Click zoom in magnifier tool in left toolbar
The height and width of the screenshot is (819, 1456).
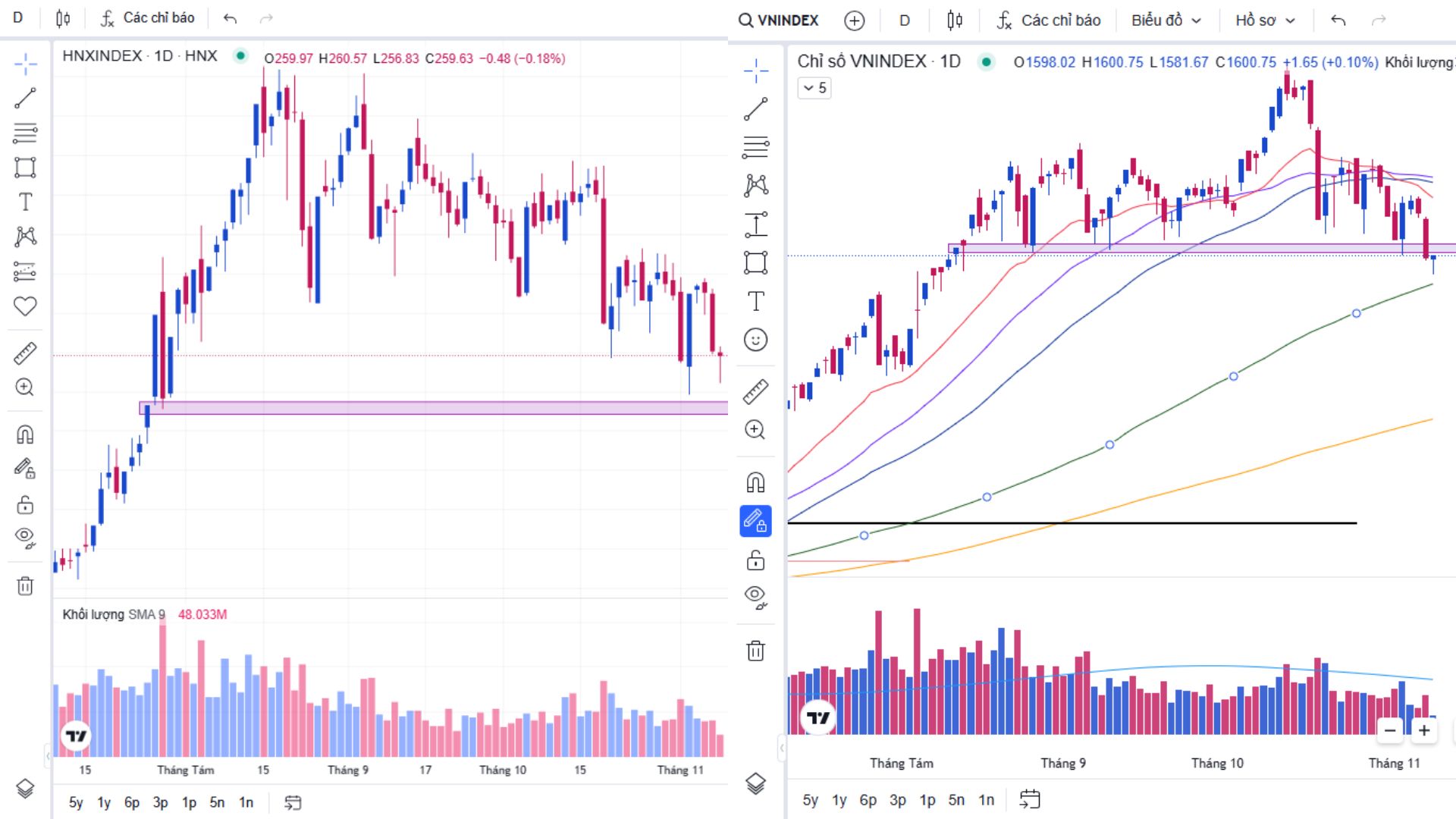[25, 388]
